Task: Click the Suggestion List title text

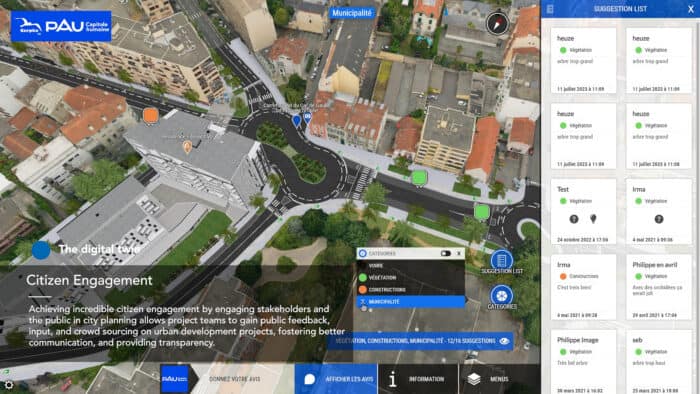Action: (x=620, y=9)
